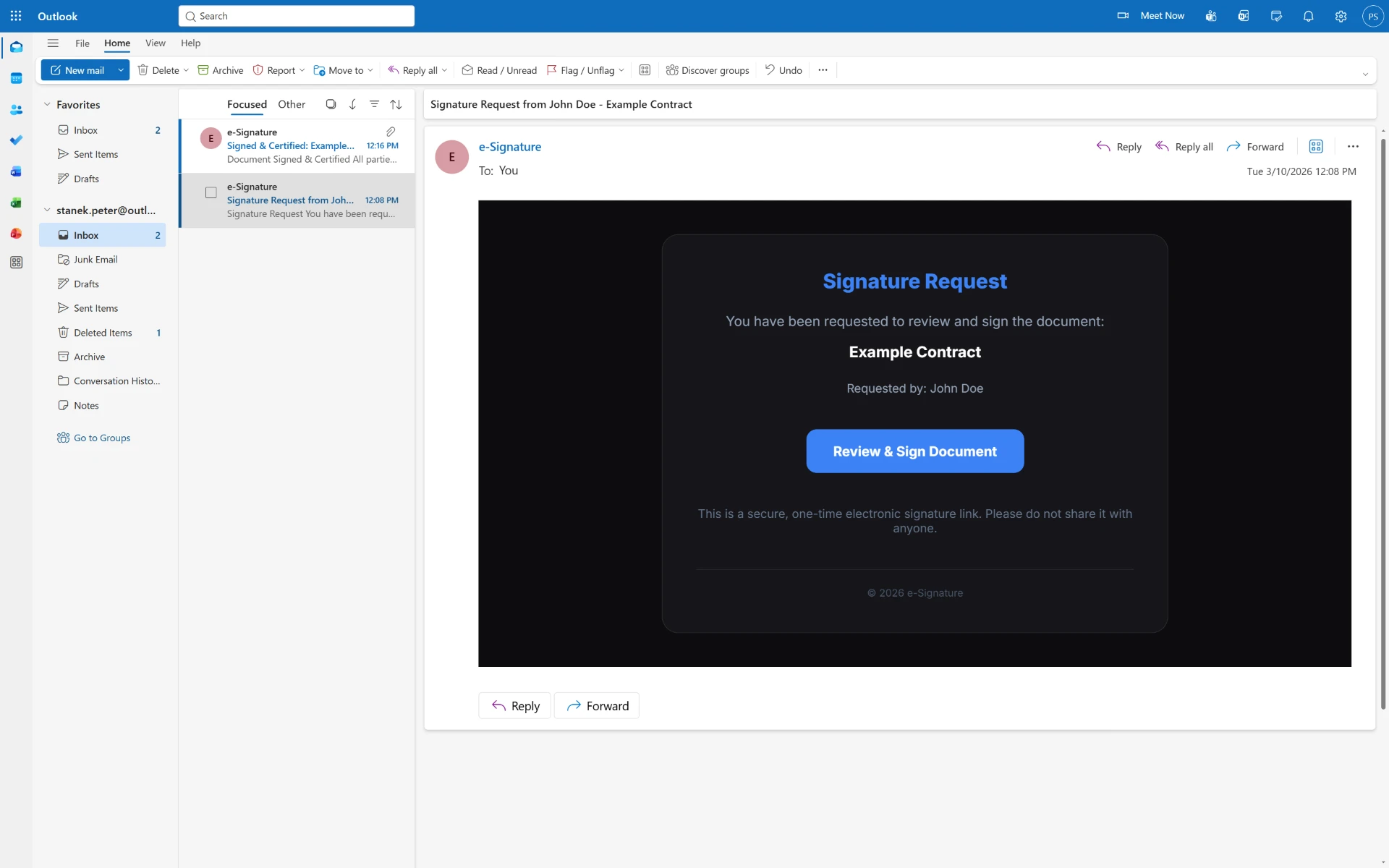Open the Deleted Items folder
This screenshot has width=1389, height=868.
(x=103, y=333)
